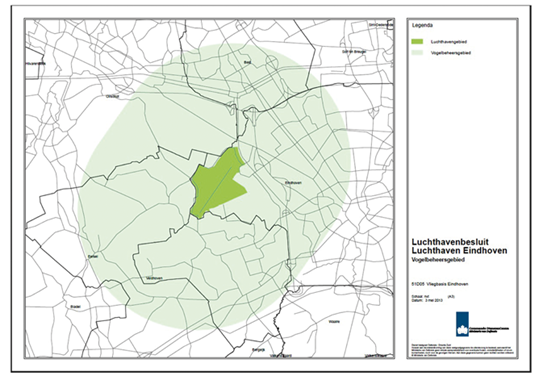Click the Eindhoven city label on map

293,183
